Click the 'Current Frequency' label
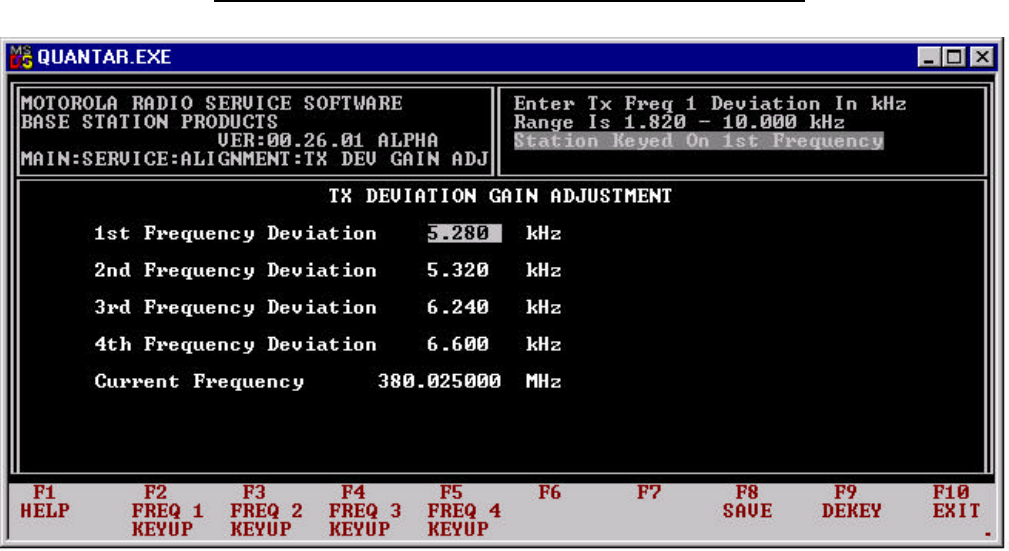1009x551 pixels. coord(199,381)
